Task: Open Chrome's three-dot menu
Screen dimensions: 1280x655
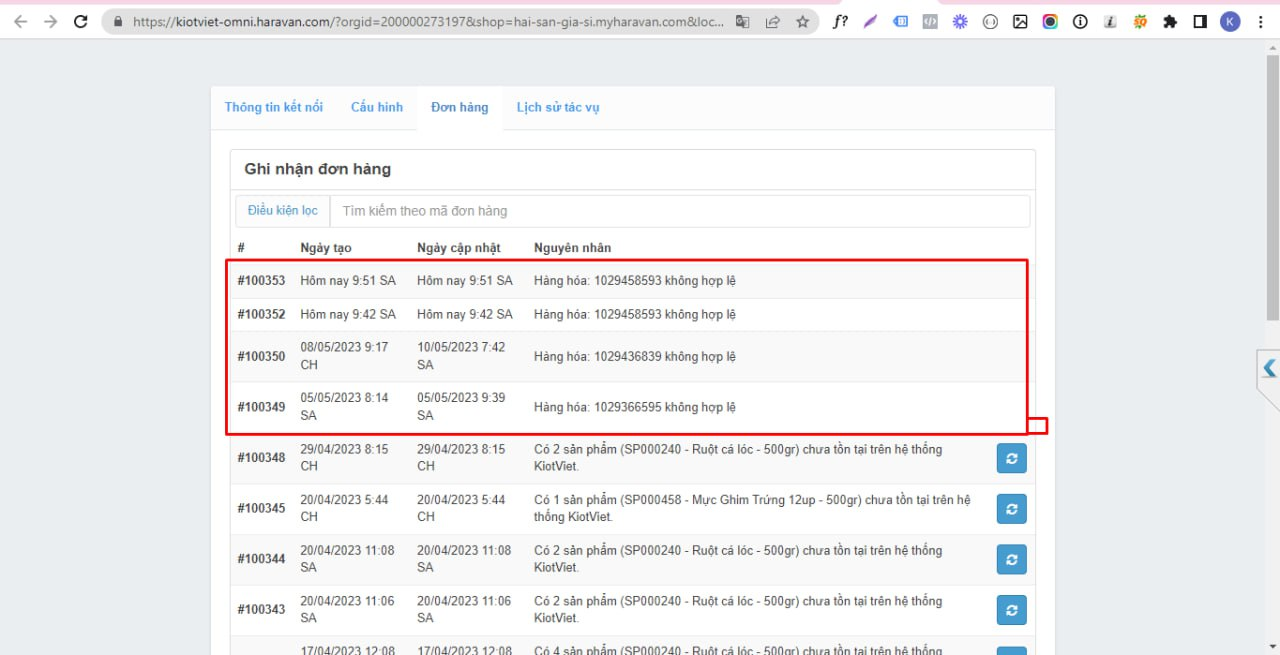Action: (x=1260, y=22)
